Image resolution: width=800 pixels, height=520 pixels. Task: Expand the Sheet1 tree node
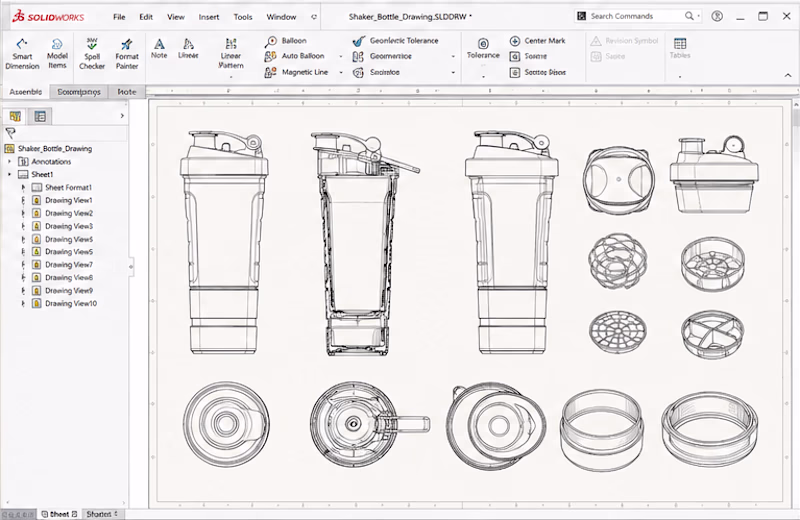9,175
